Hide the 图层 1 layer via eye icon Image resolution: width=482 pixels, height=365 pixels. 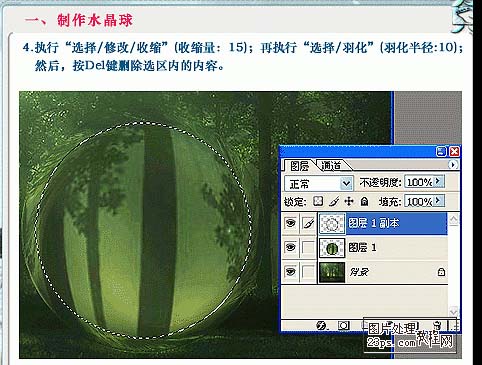[291, 247]
